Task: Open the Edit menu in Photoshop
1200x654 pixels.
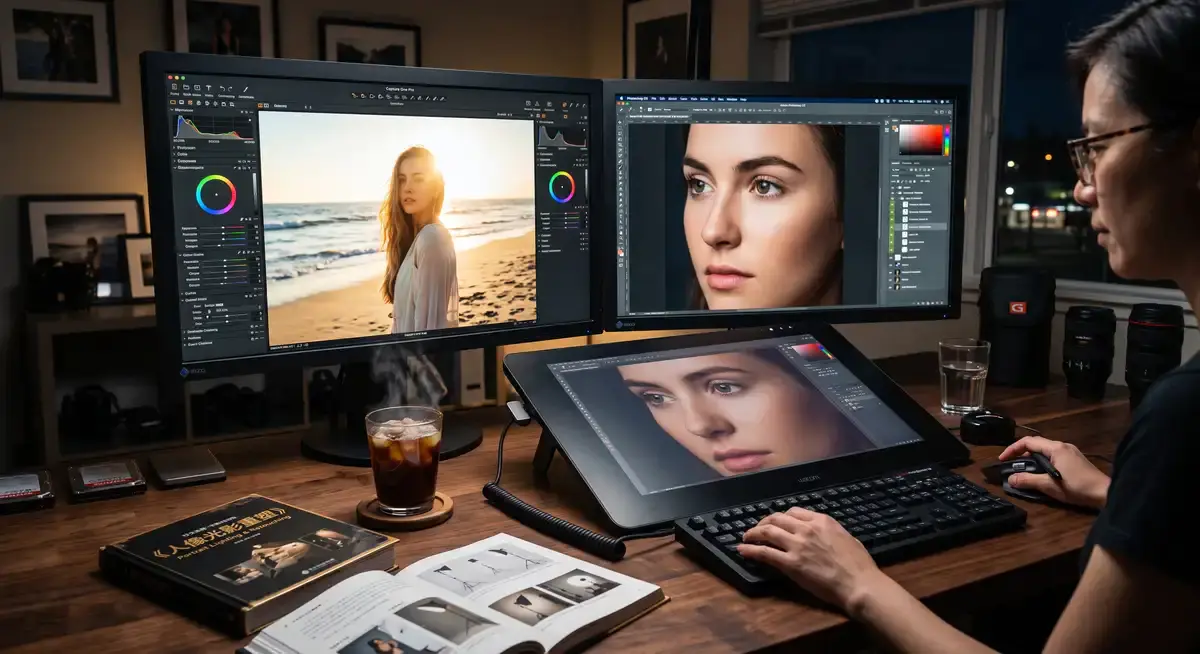Action: tap(662, 98)
